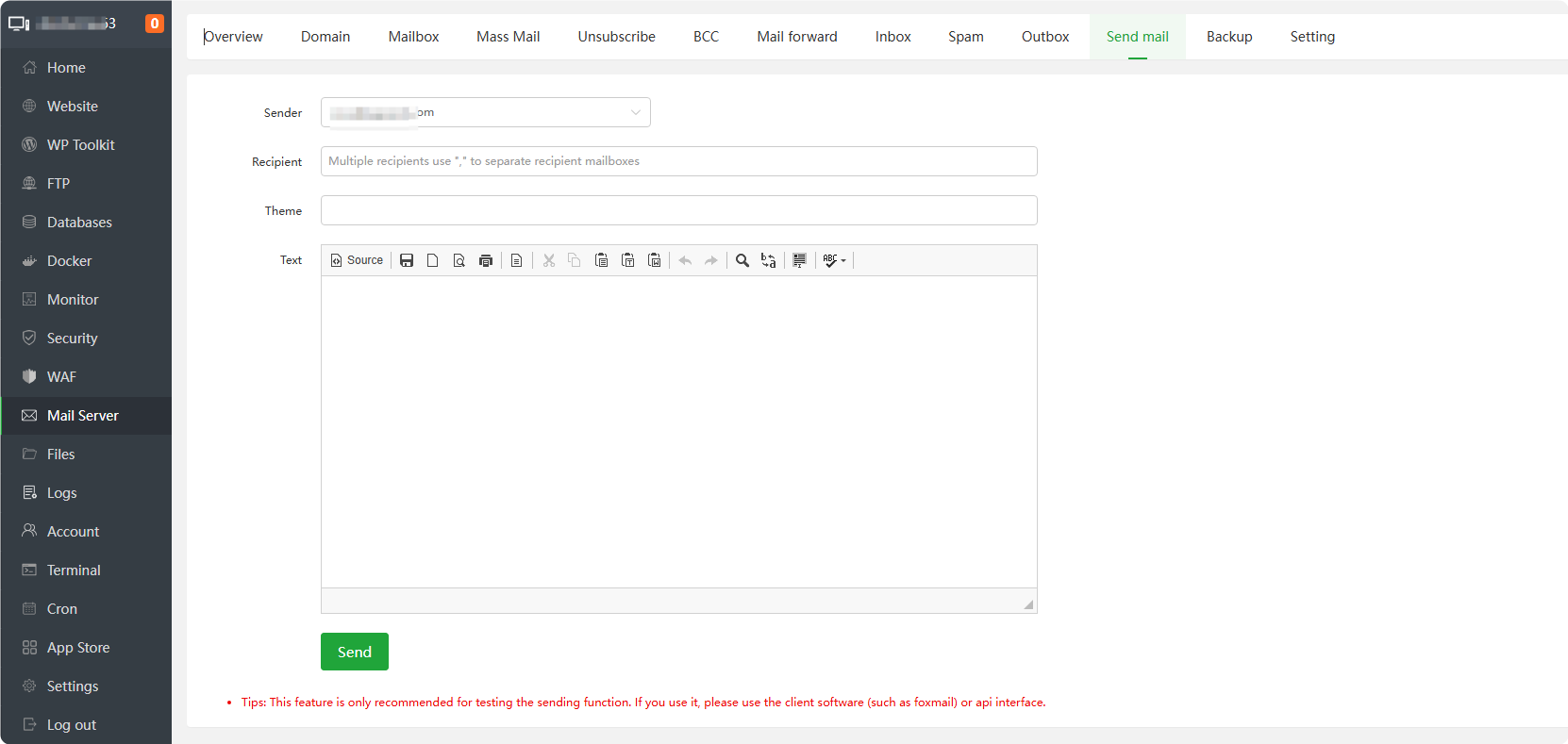
Task: Open WP Toolkit in the sidebar
Action: coord(86,145)
